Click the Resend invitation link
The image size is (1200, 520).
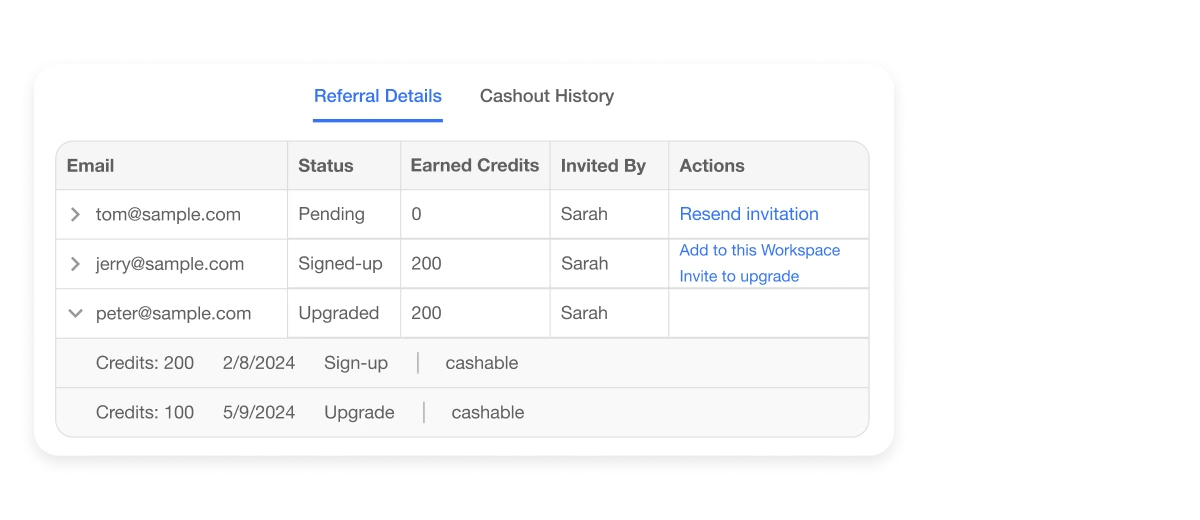(x=749, y=214)
